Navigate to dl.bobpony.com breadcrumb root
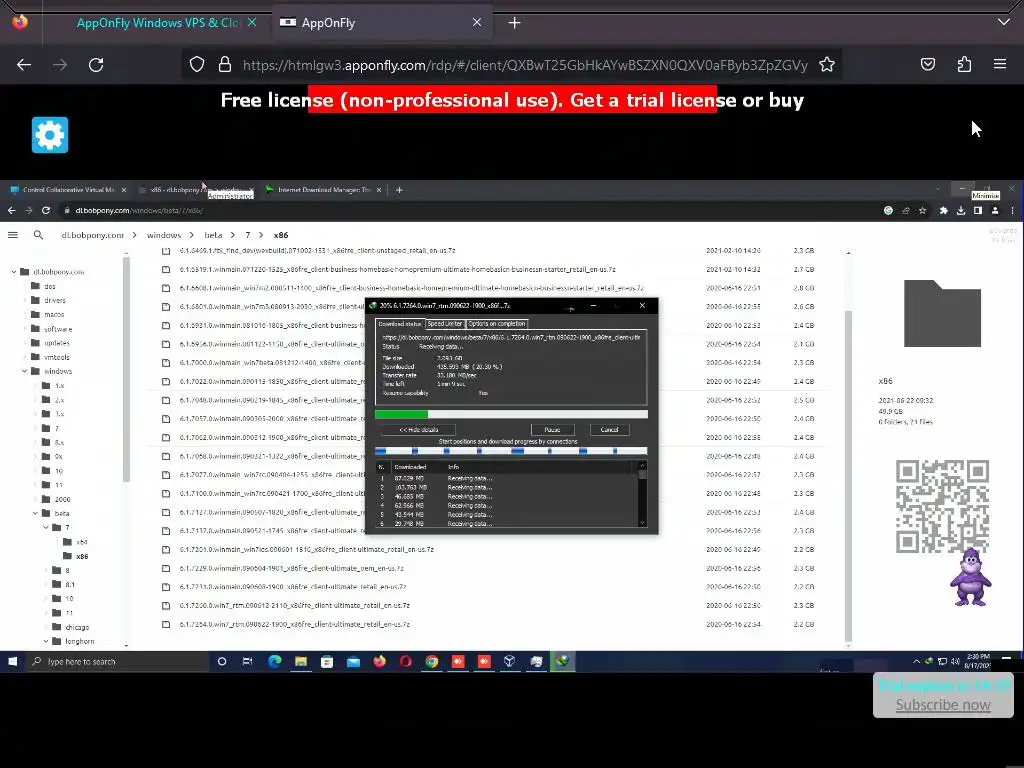The width and height of the screenshot is (1024, 768). pyautogui.click(x=92, y=235)
